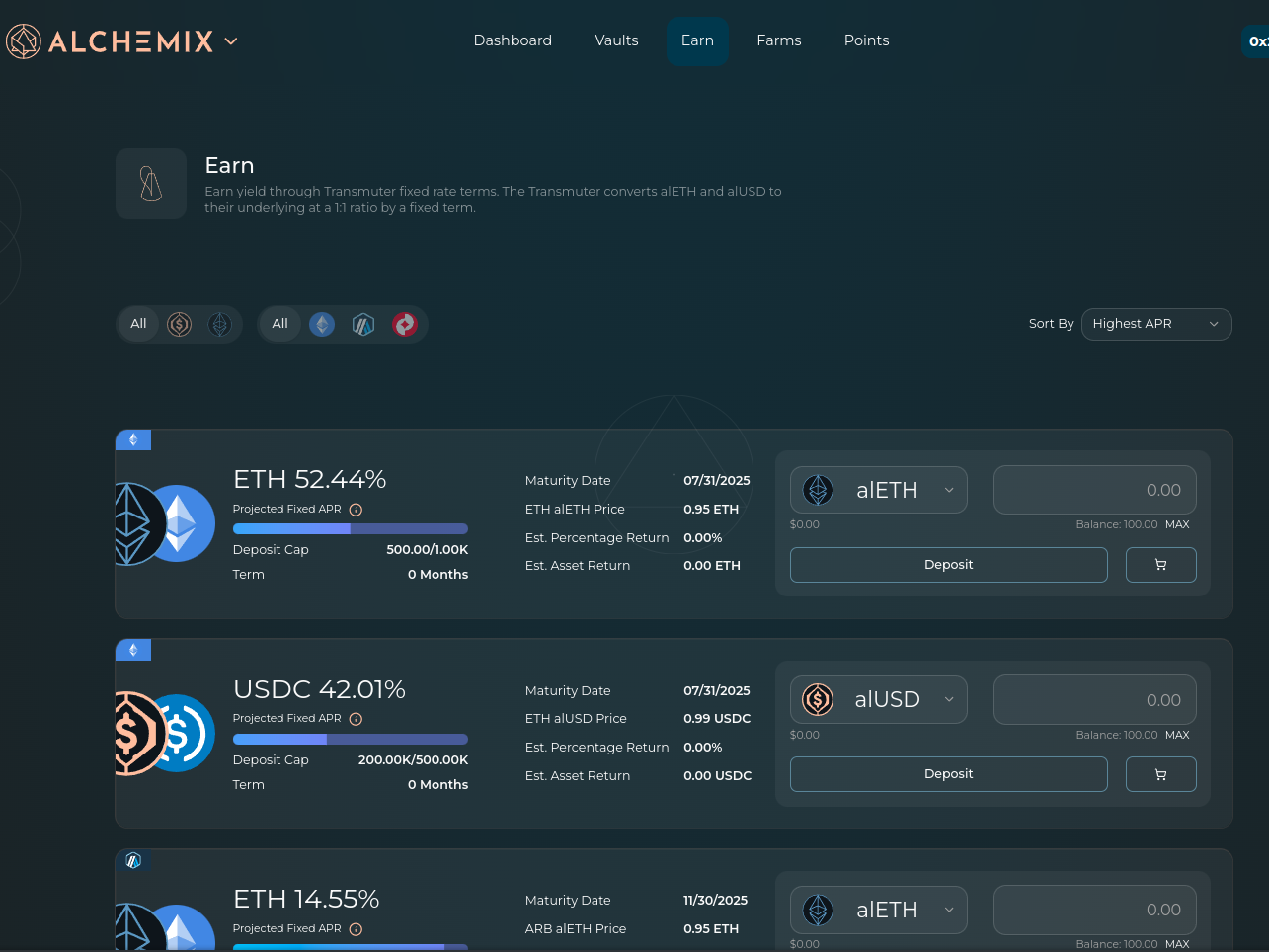Click info icon beside USDC Projected Fixed APR
The width and height of the screenshot is (1269, 952).
[x=357, y=719]
